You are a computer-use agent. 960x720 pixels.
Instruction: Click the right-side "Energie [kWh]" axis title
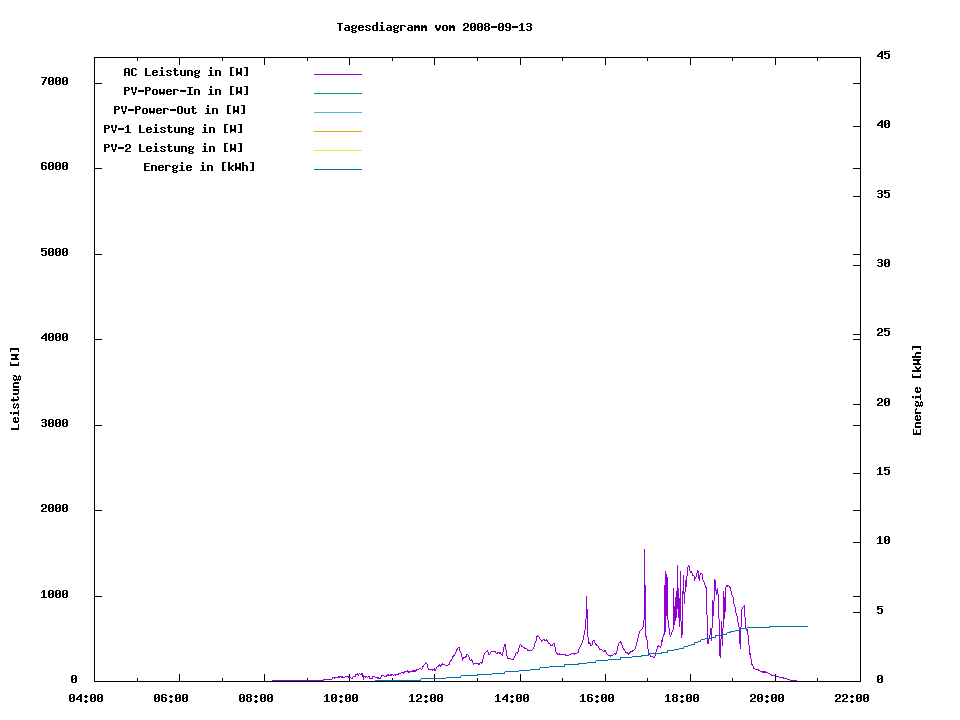917,390
